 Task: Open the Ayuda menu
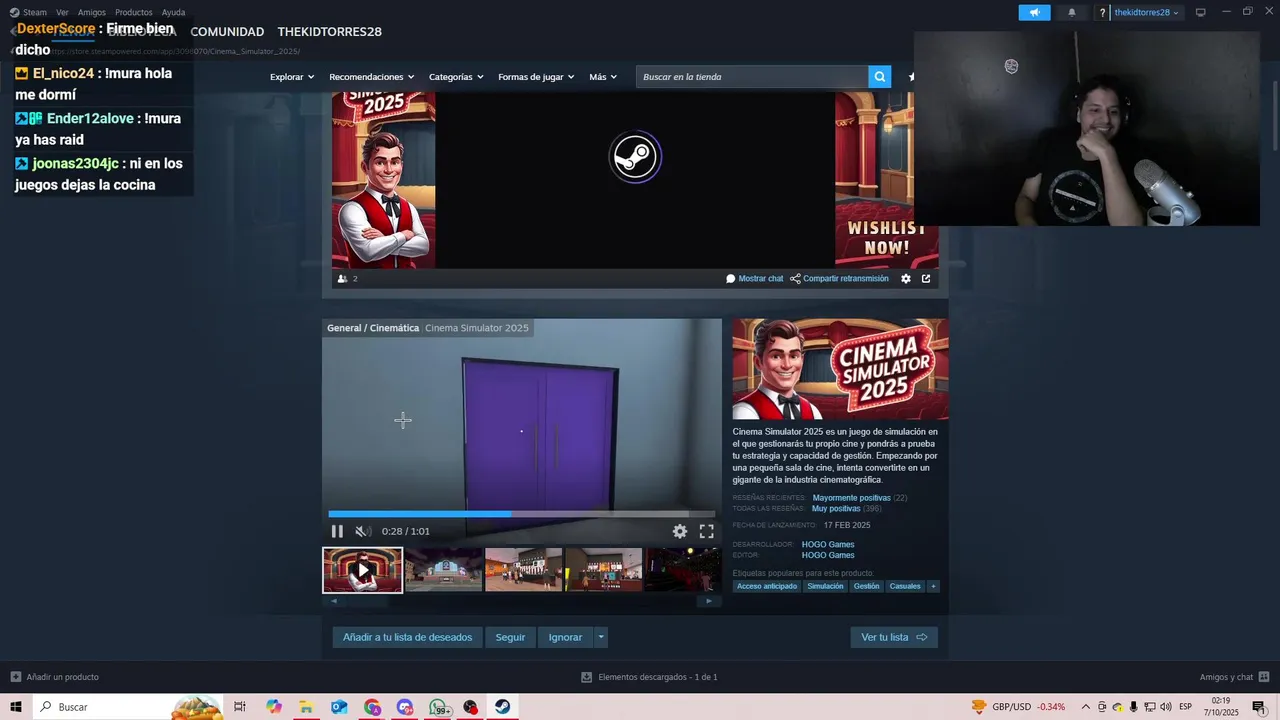coord(174,13)
